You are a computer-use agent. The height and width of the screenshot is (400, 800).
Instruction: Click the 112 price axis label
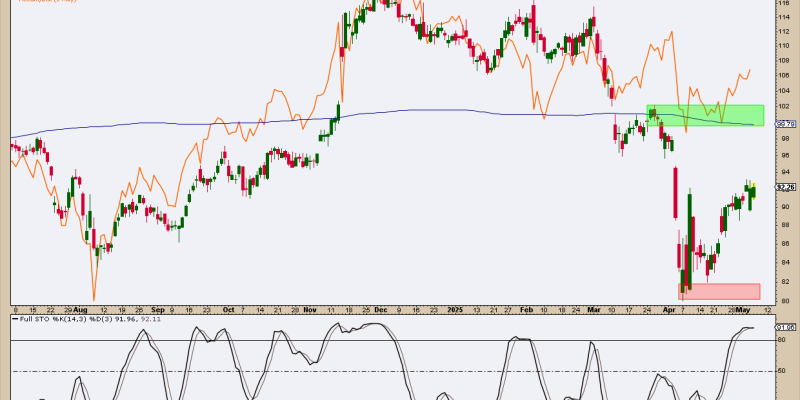point(783,31)
